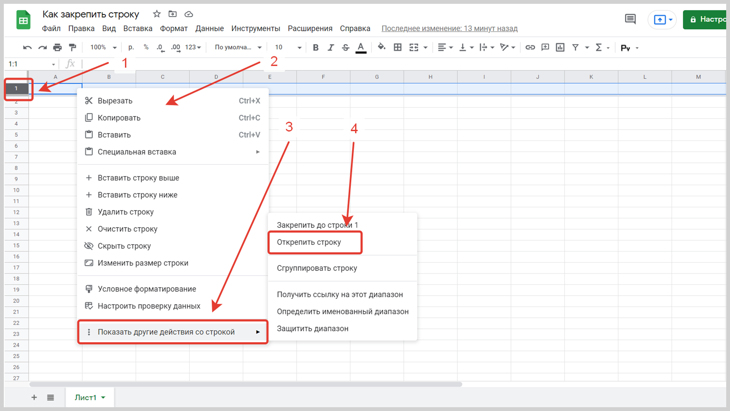Open the Правка menu
Screen dimensions: 730x411
[x=81, y=28]
